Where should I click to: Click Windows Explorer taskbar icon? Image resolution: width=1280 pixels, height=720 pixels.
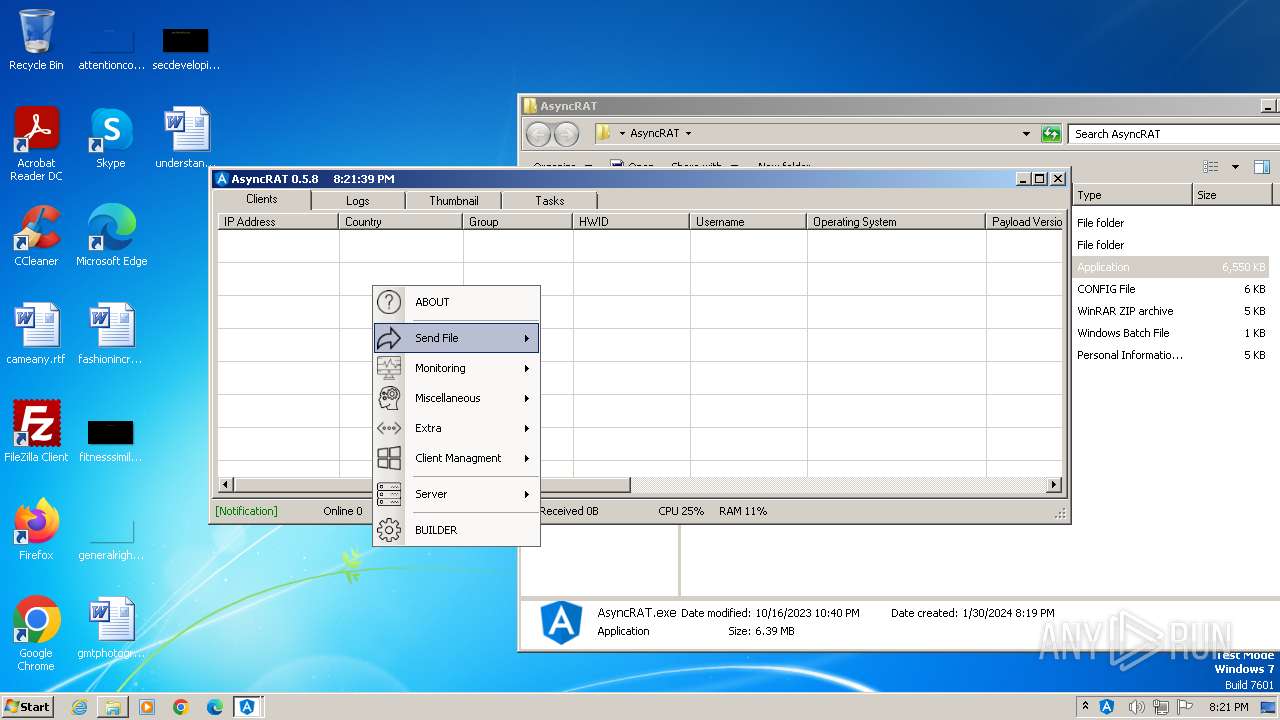[x=113, y=707]
